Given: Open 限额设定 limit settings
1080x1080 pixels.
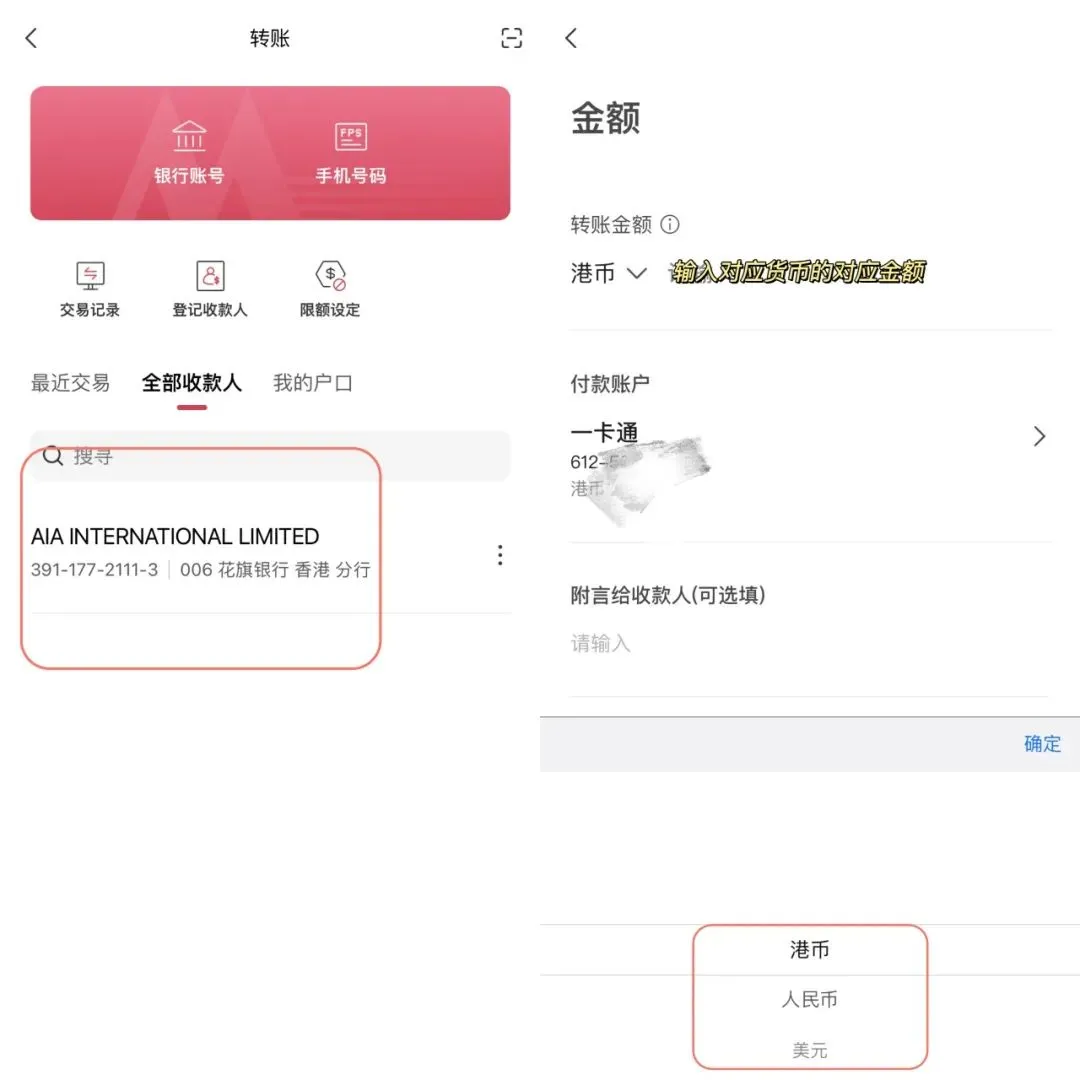Looking at the screenshot, I should click(330, 289).
